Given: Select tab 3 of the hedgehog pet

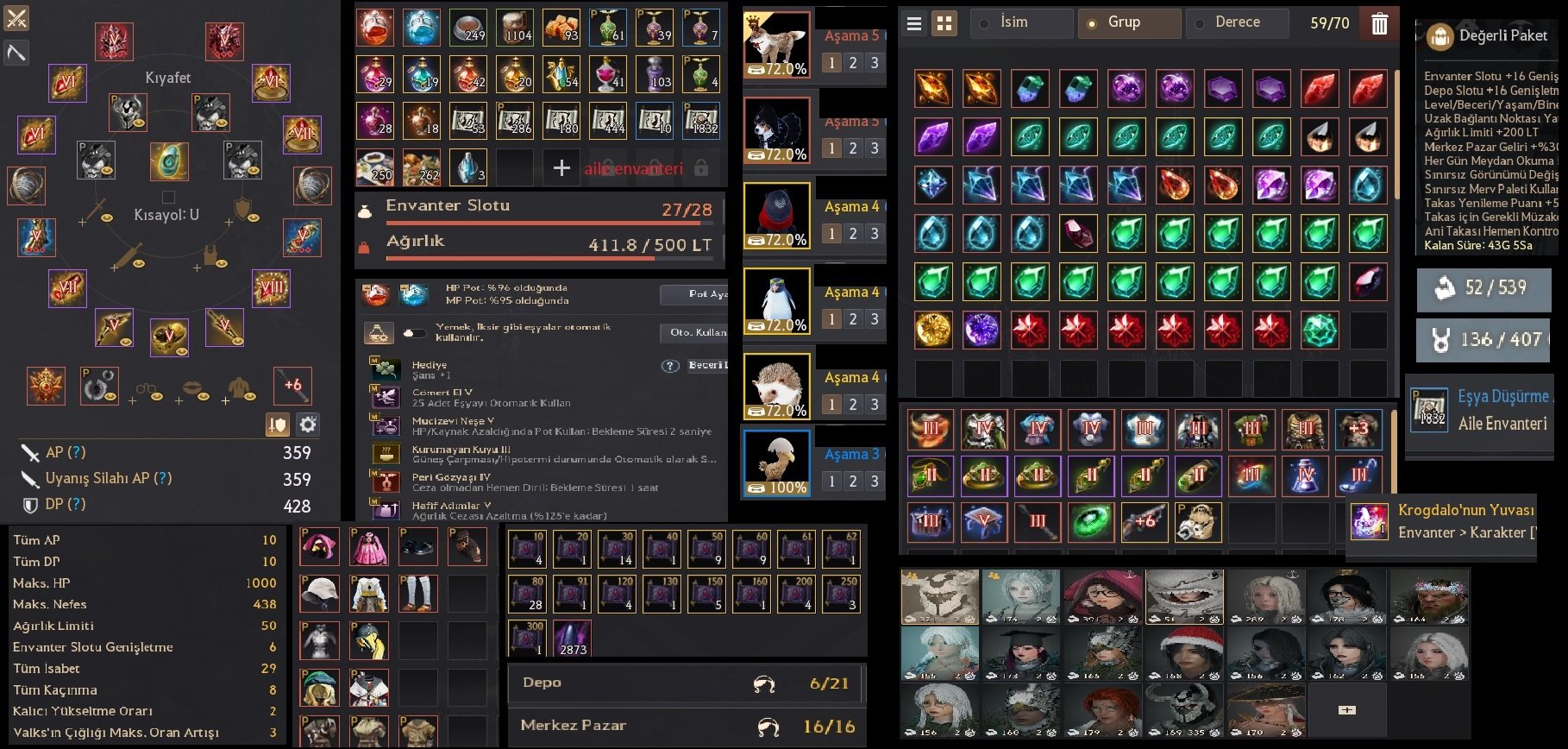Looking at the screenshot, I should point(874,404).
